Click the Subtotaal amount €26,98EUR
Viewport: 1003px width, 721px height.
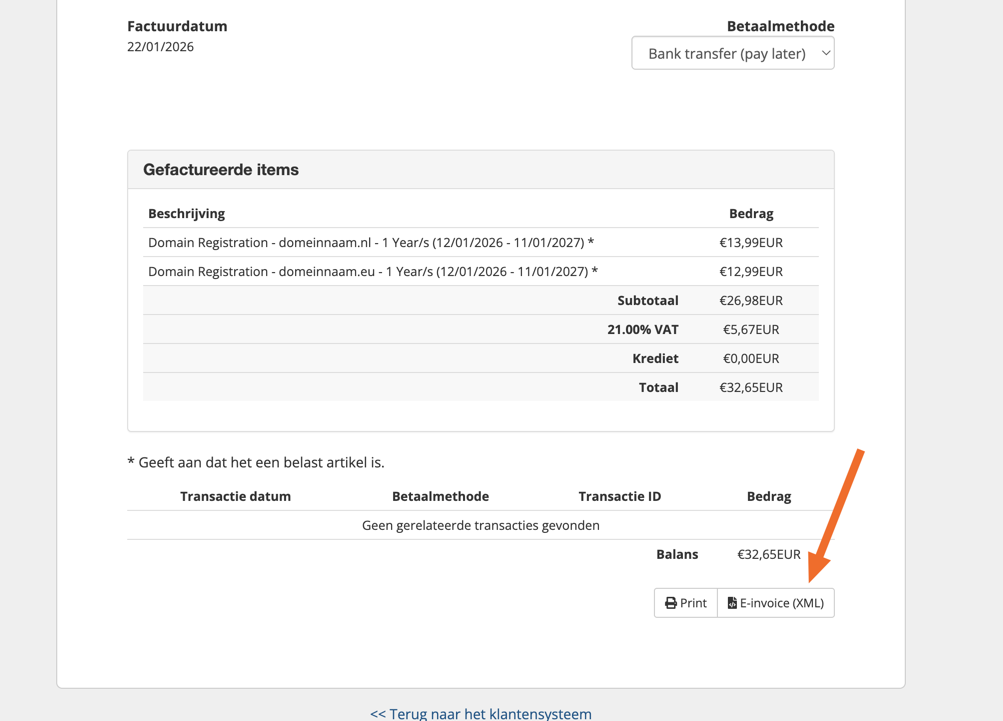pyautogui.click(x=750, y=300)
